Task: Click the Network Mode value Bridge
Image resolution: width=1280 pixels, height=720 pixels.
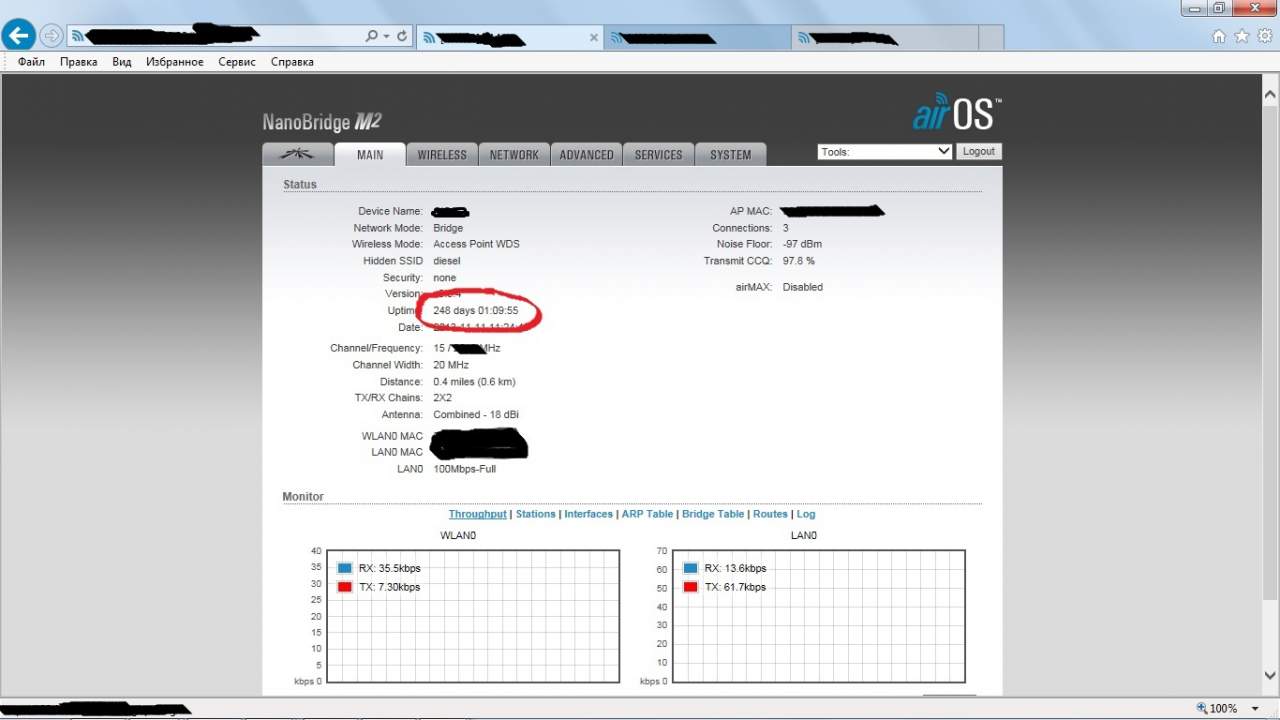Action: (448, 228)
